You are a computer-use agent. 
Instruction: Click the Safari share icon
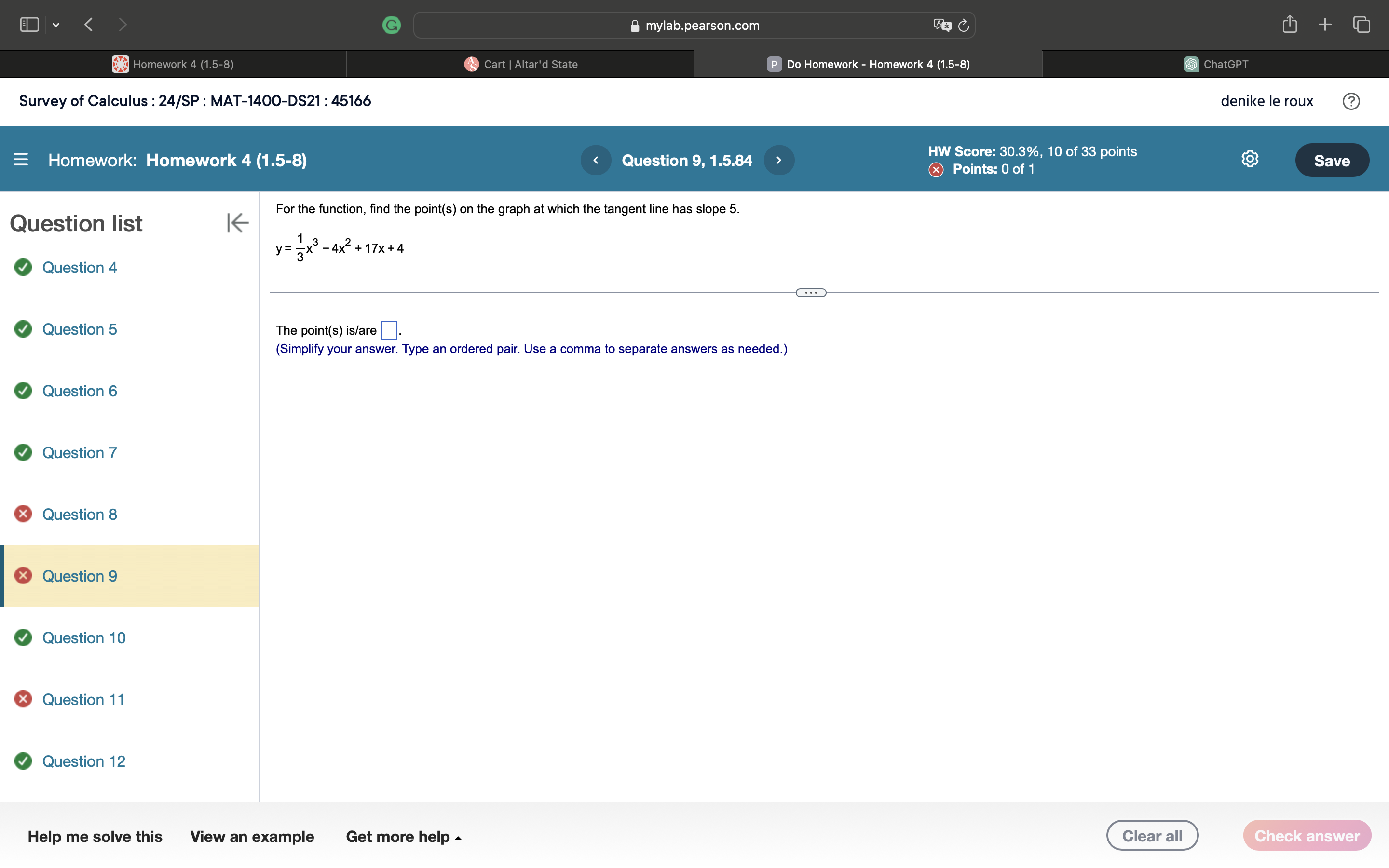[1289, 24]
